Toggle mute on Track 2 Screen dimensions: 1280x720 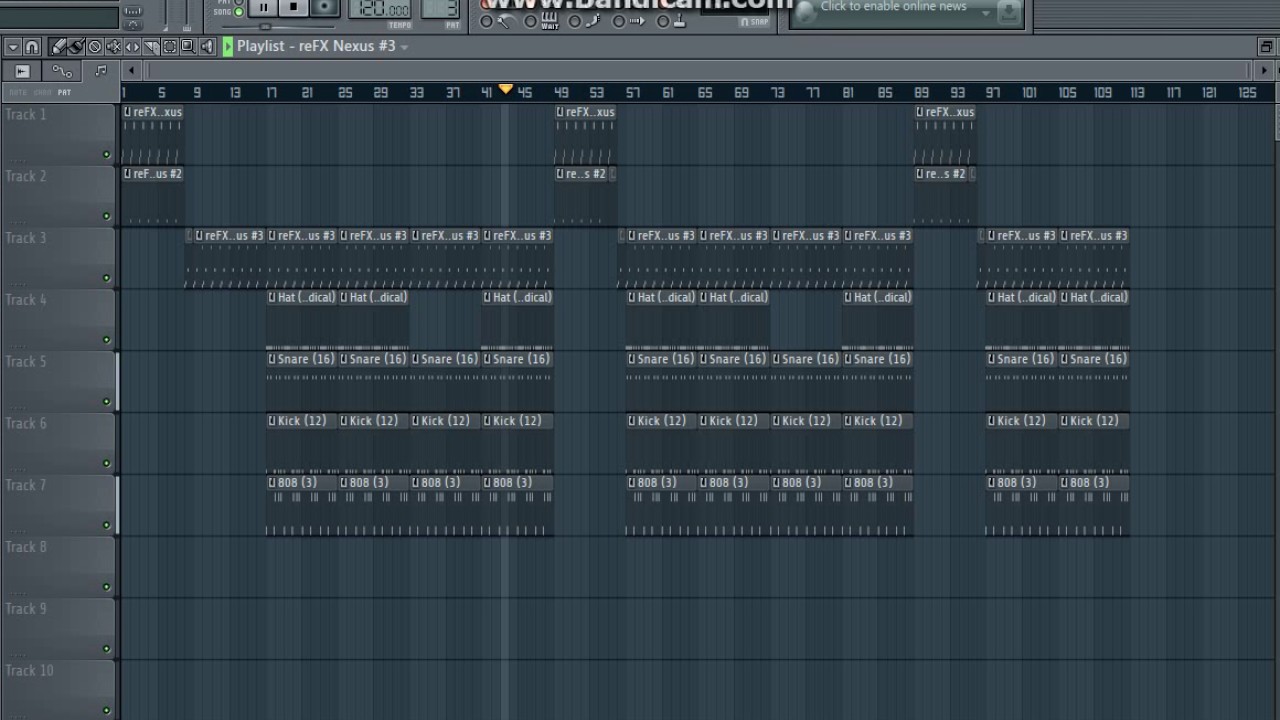point(106,216)
